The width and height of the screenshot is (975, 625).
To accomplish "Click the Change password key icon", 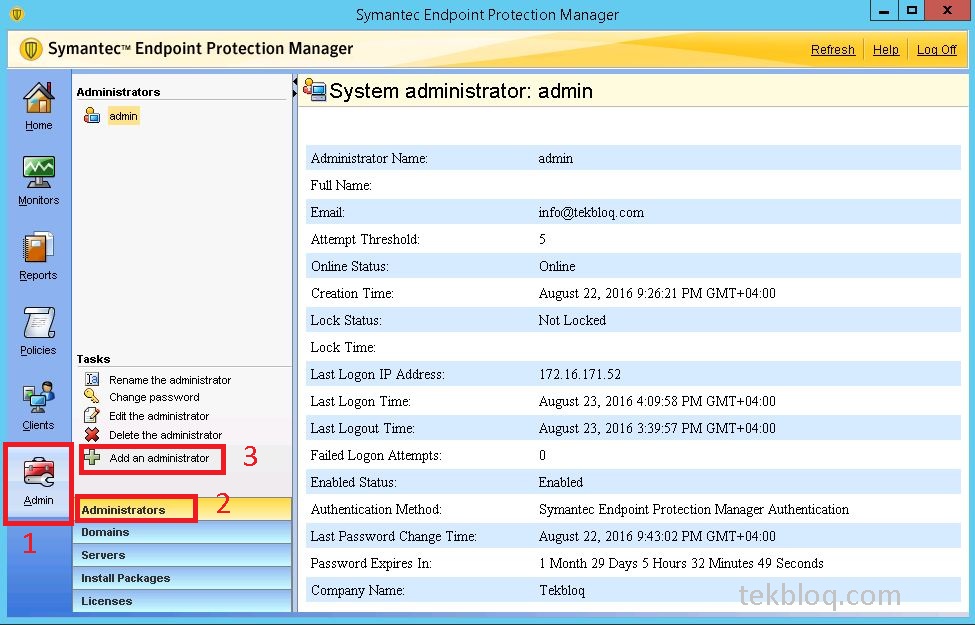I will pyautogui.click(x=92, y=397).
